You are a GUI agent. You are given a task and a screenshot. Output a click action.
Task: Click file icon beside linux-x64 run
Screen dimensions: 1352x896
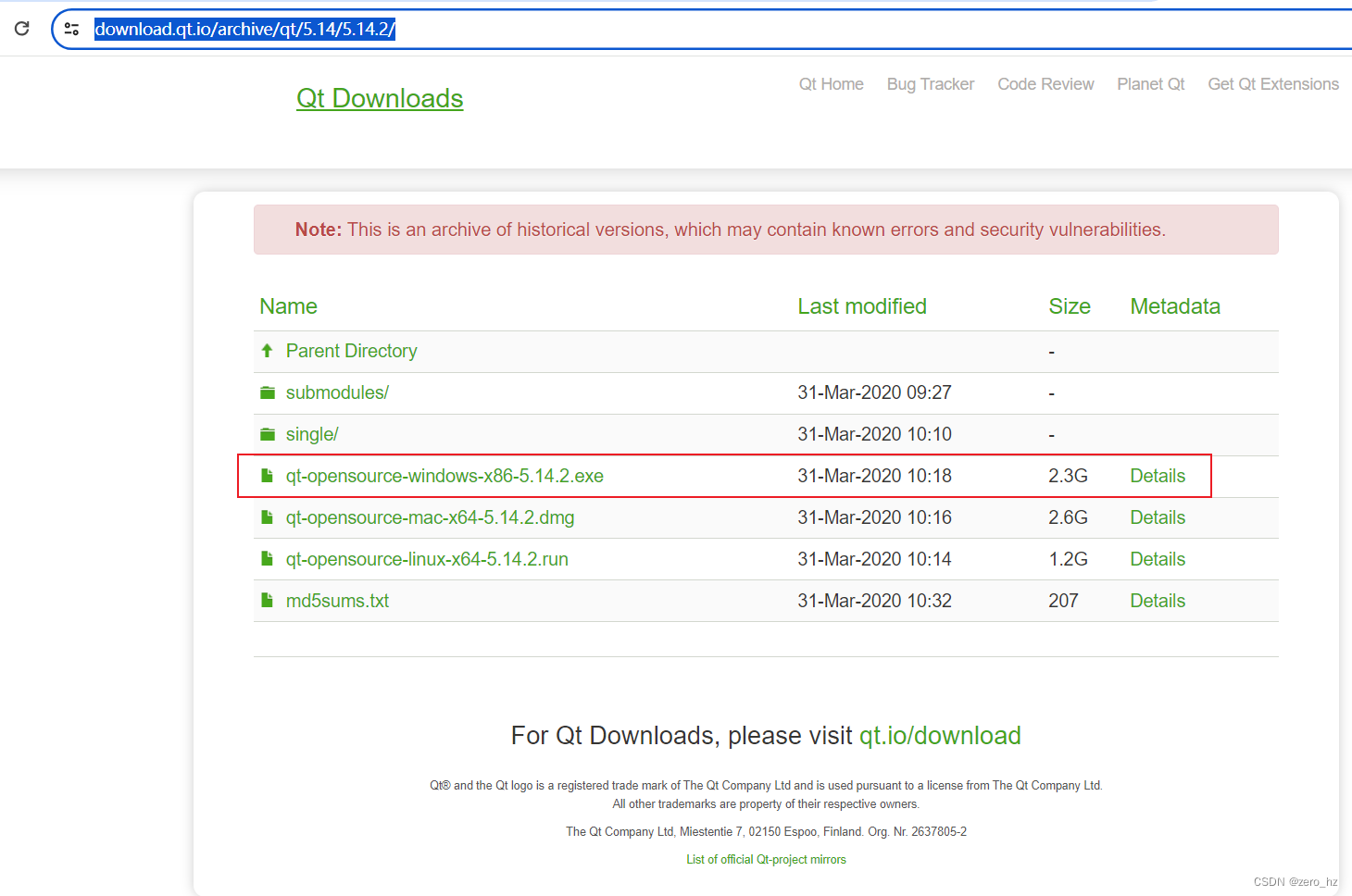click(x=267, y=559)
